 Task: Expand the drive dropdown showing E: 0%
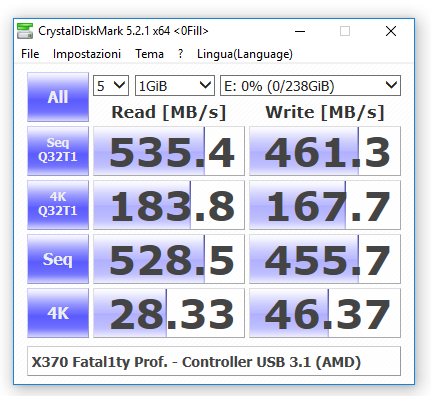point(310,86)
